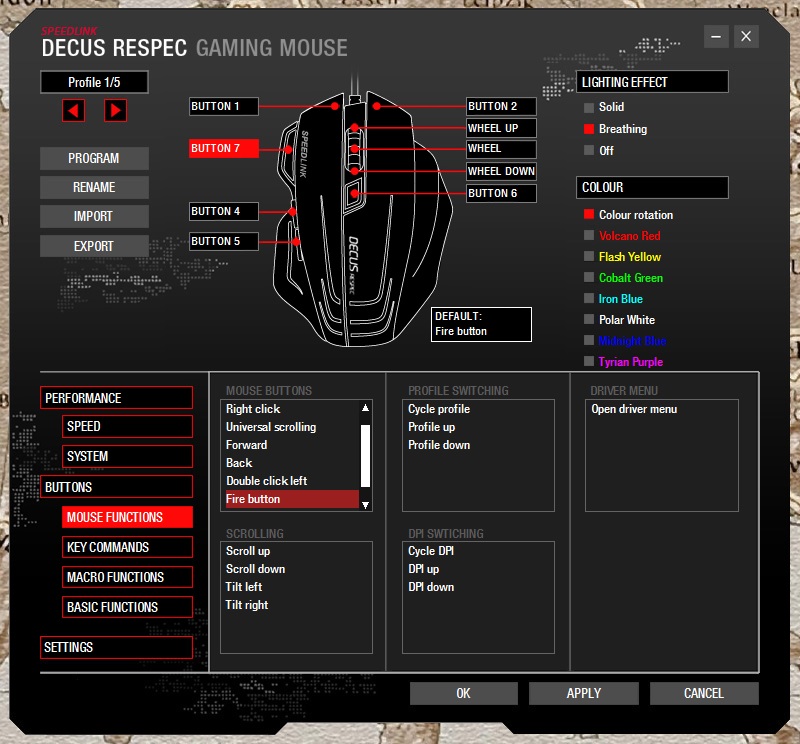Confirm changes with OK button

click(464, 693)
